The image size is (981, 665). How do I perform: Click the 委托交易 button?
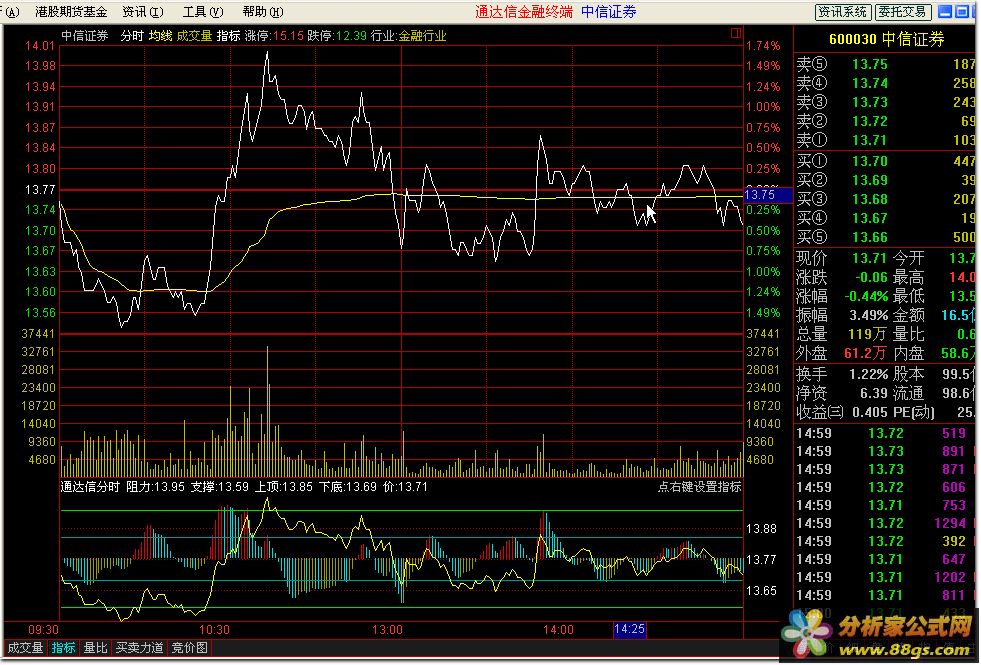[903, 12]
